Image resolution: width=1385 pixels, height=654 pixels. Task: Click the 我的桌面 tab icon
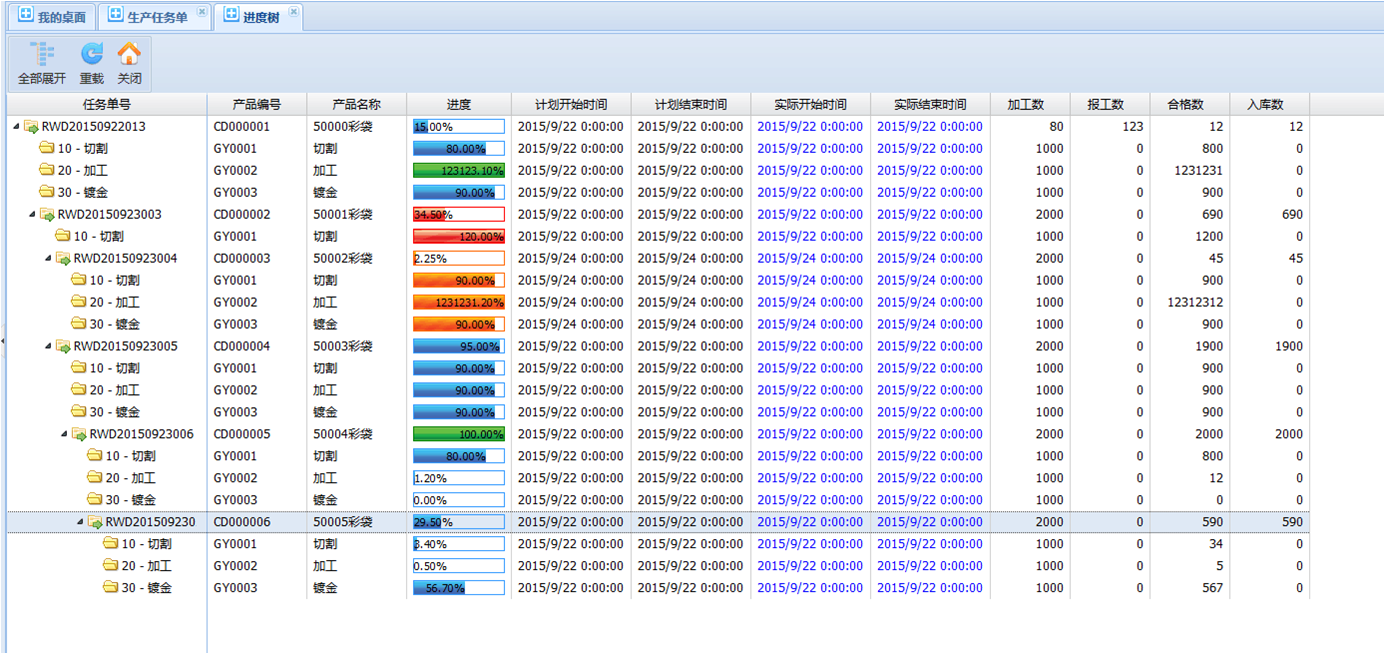point(26,16)
